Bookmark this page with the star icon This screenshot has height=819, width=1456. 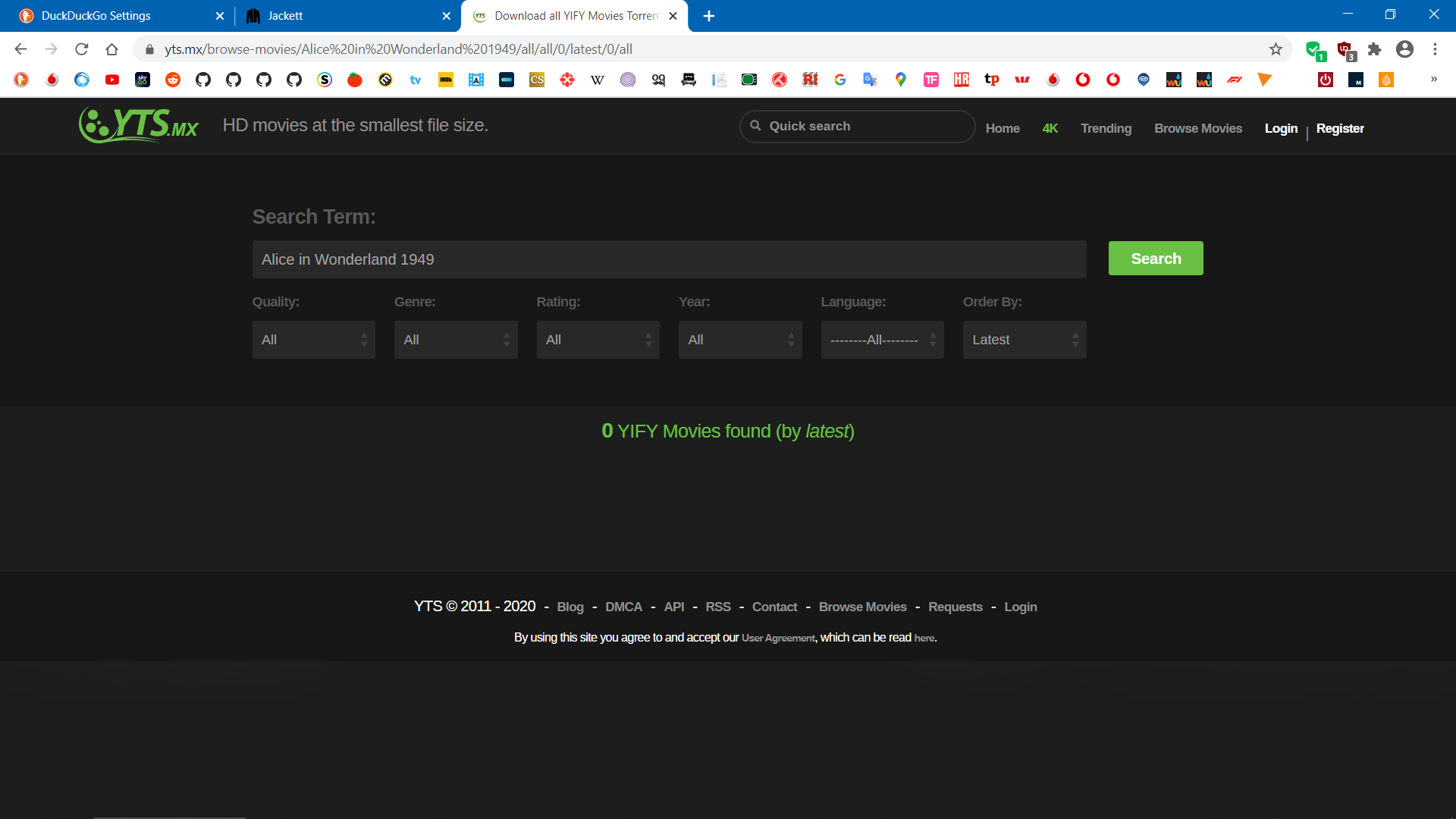(x=1276, y=49)
